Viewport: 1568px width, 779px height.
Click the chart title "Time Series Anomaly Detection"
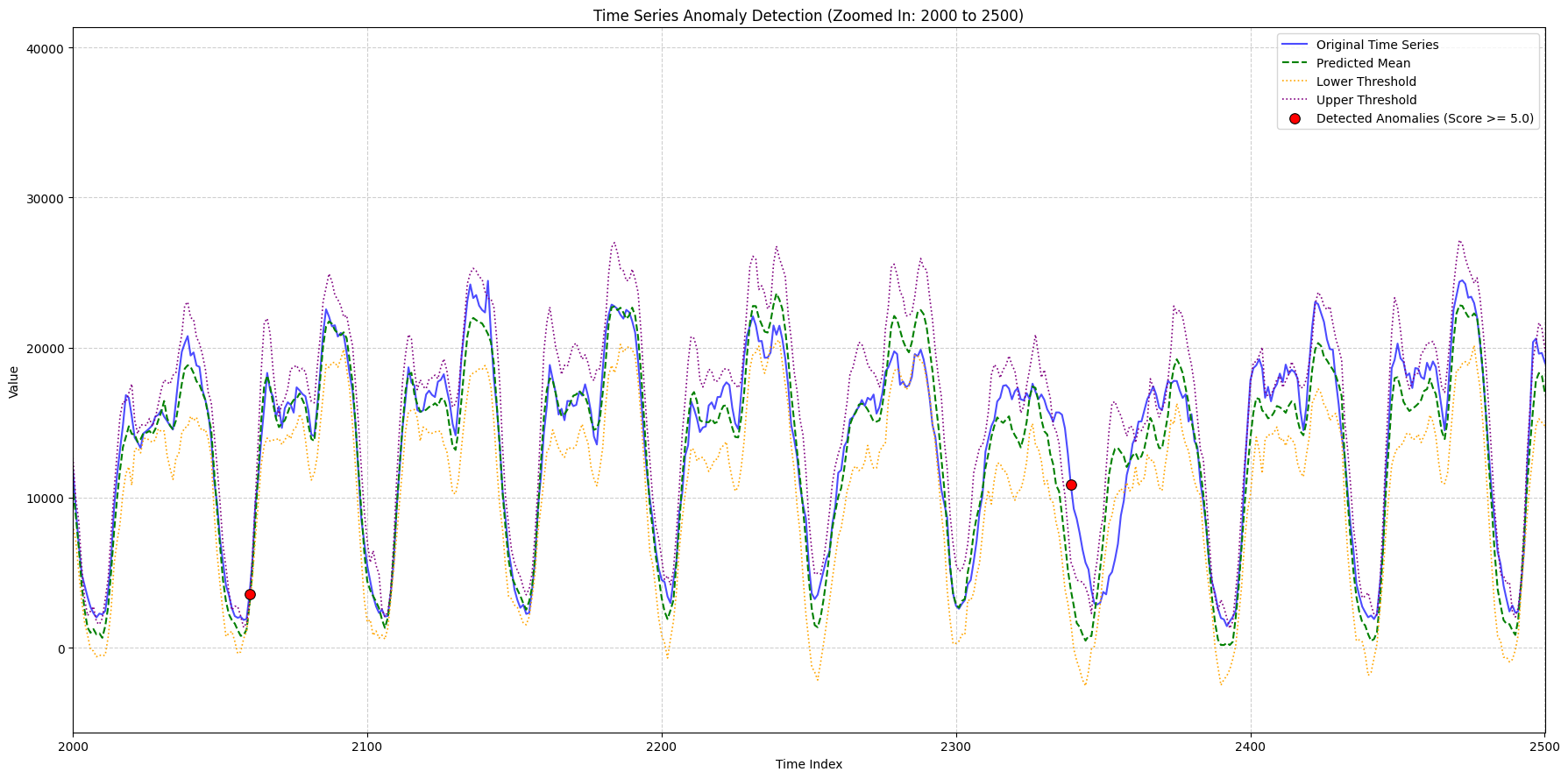[x=808, y=16]
